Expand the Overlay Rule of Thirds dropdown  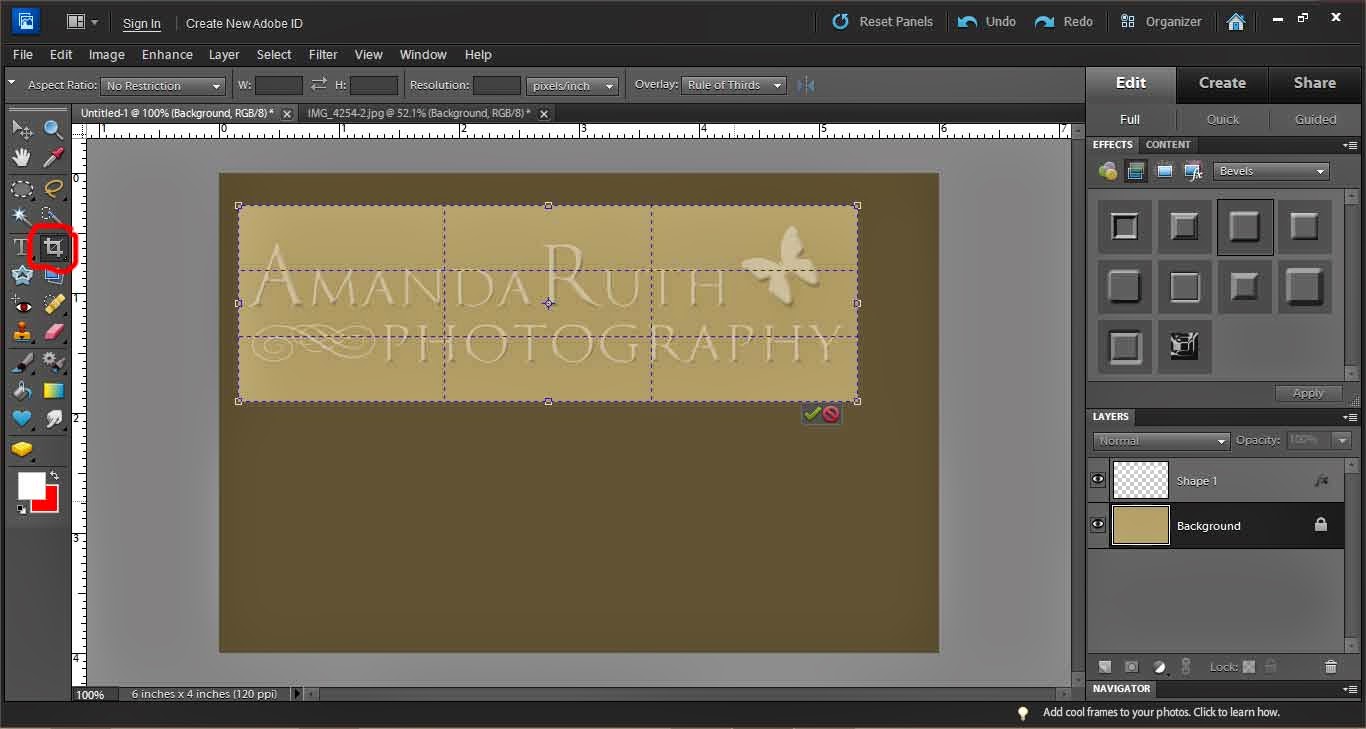tap(735, 85)
